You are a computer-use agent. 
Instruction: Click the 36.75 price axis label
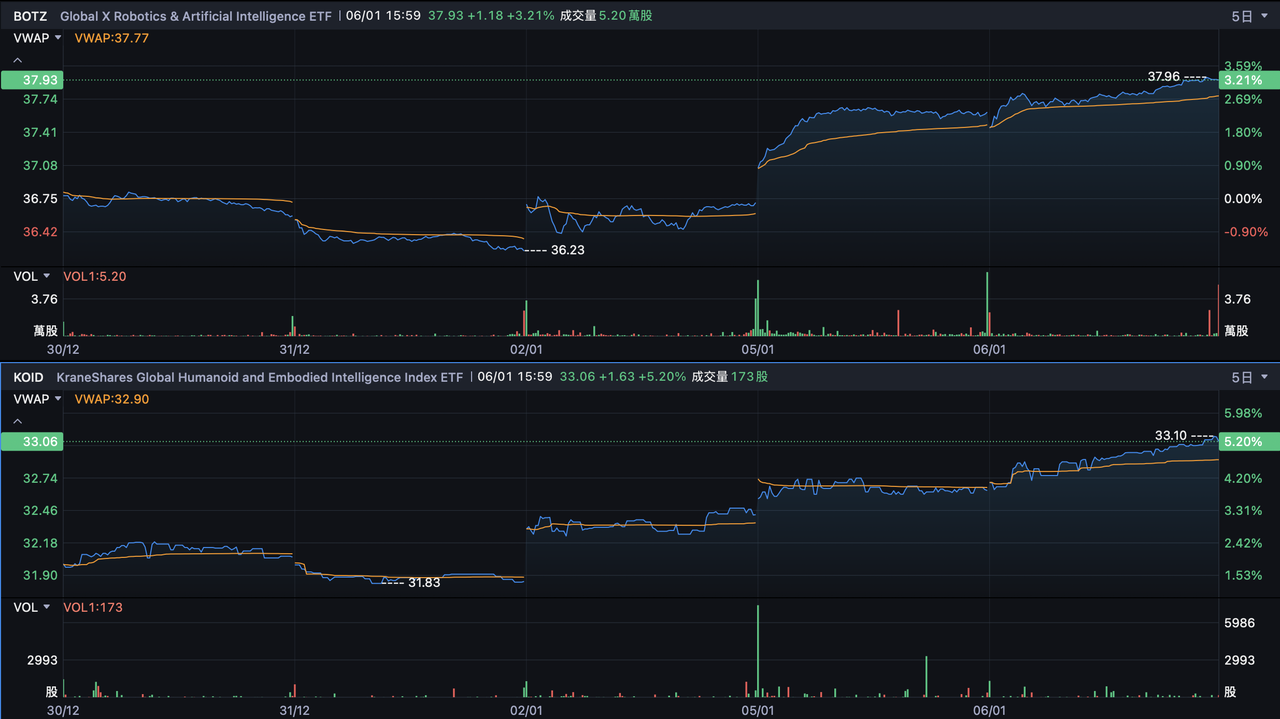(x=40, y=199)
